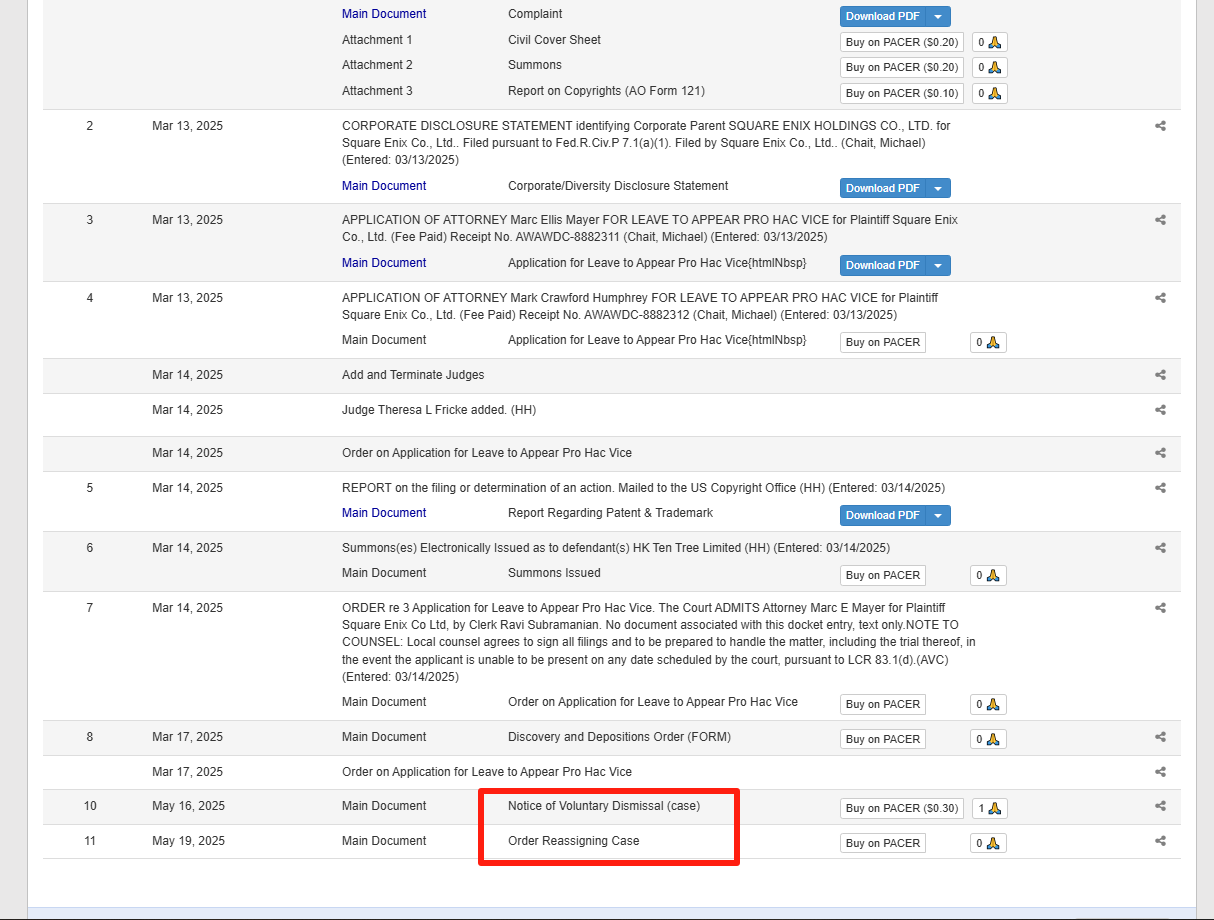This screenshot has height=920, width=1214.
Task: Click prayer button for Discovery and Depositions Order
Action: [x=988, y=739]
